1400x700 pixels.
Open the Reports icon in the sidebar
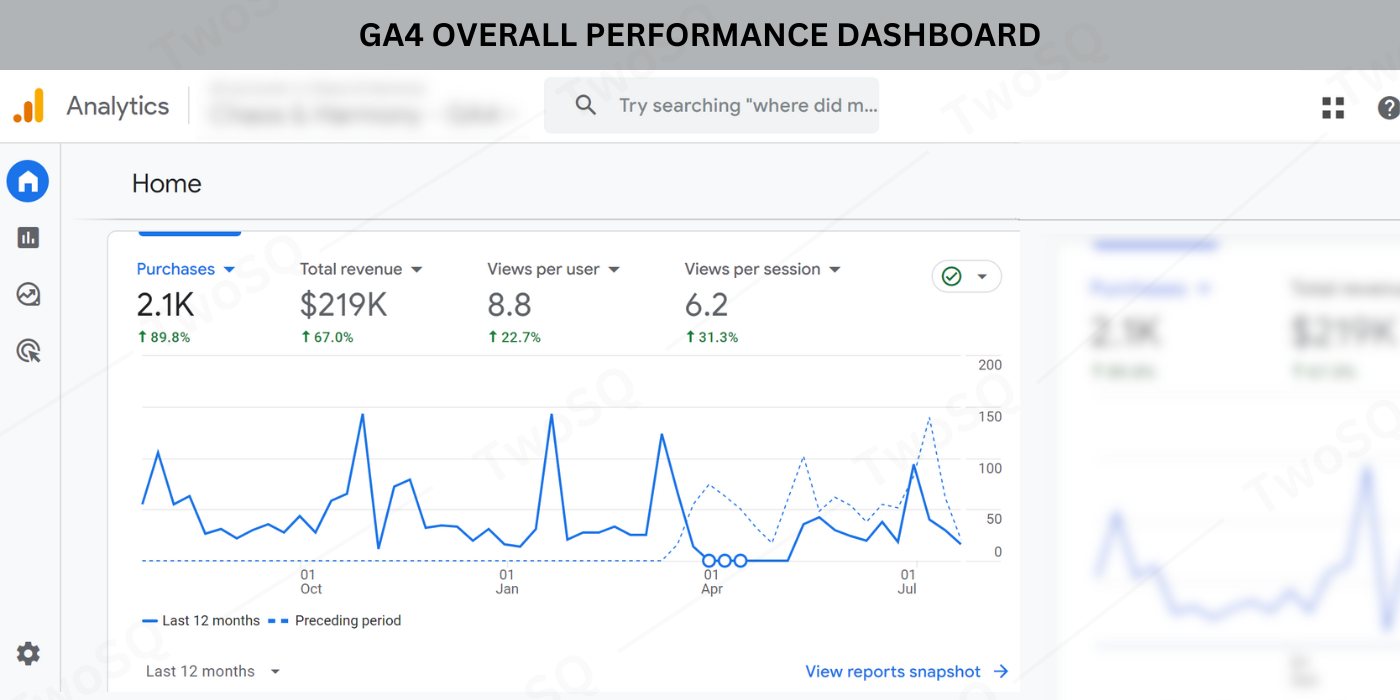[28, 237]
